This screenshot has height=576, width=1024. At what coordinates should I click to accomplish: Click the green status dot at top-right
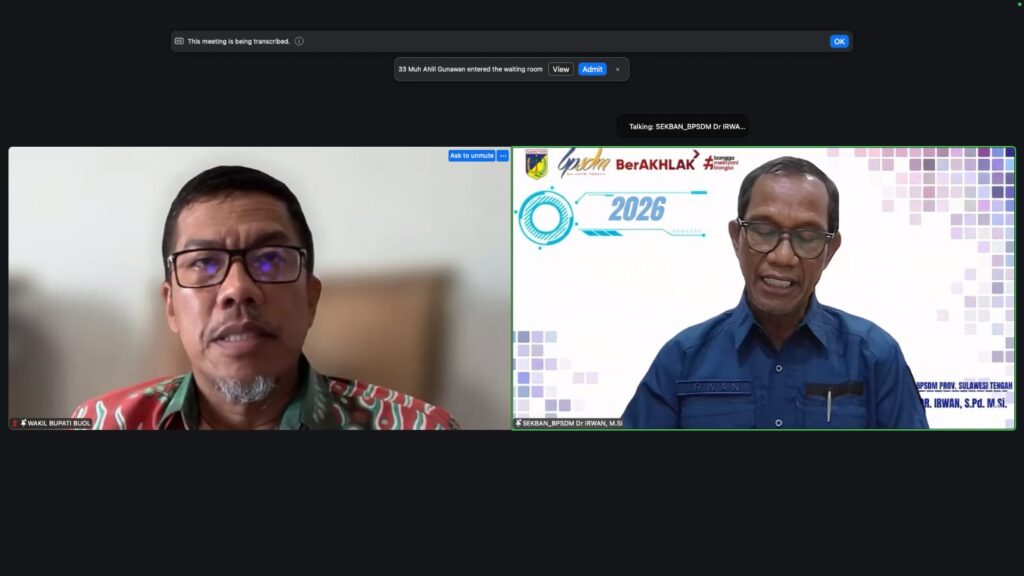point(1019,4)
